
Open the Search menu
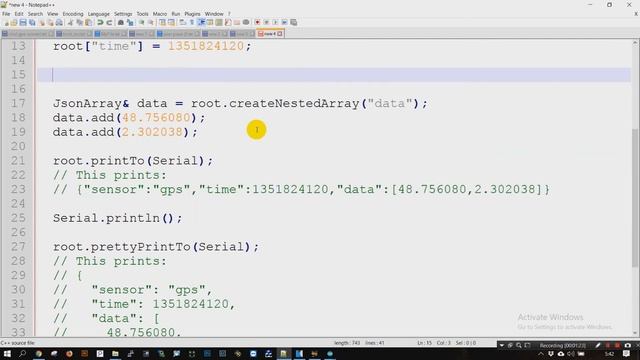pyautogui.click(x=35, y=14)
